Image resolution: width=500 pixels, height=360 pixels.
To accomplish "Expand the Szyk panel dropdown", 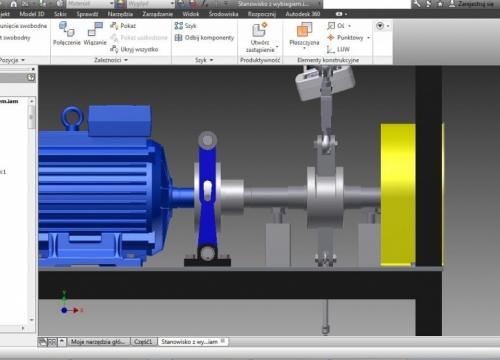I will [x=212, y=60].
